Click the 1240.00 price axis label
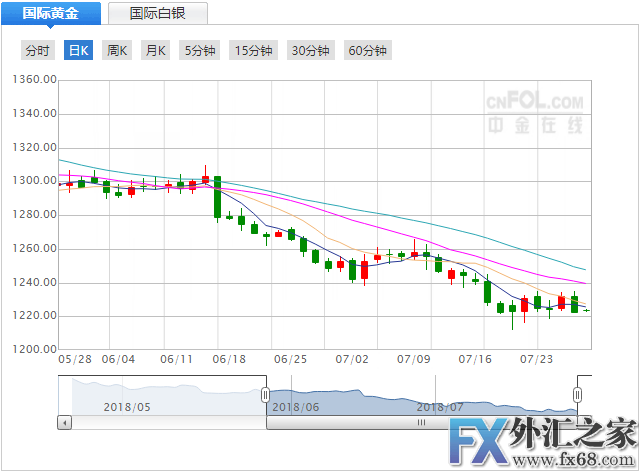Image resolution: width=639 pixels, height=471 pixels. (35, 282)
